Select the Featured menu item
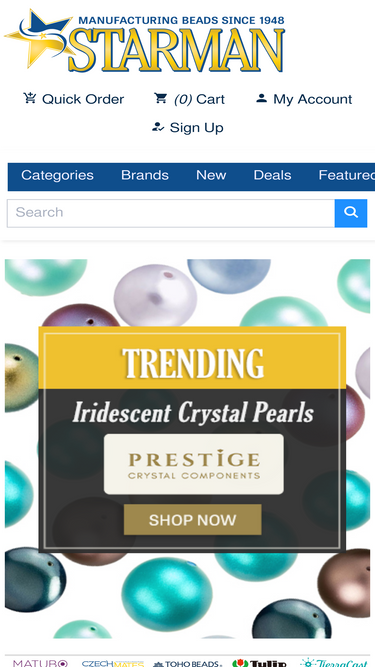Screen dimensions: 375x667 (x=347, y=175)
